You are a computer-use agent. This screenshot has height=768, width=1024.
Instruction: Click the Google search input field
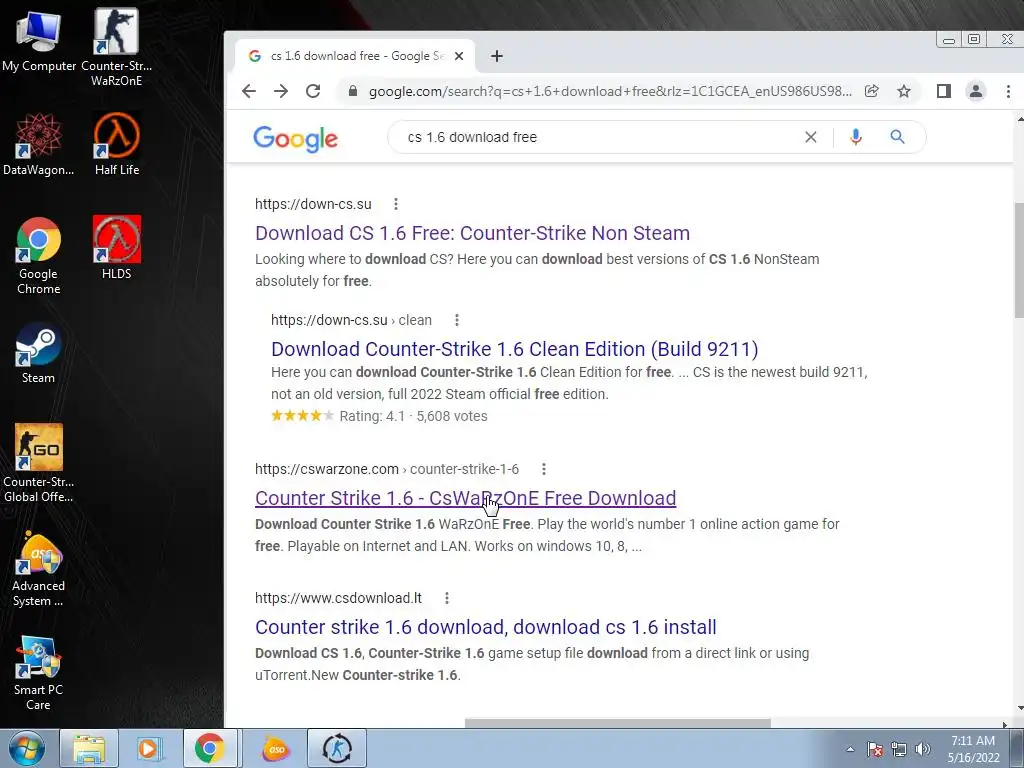[x=601, y=137]
